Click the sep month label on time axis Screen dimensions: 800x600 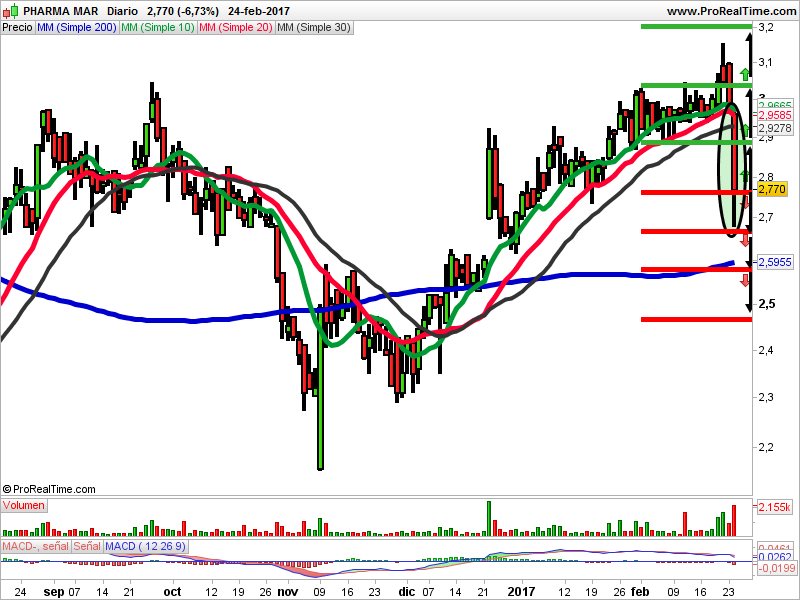[x=54, y=592]
